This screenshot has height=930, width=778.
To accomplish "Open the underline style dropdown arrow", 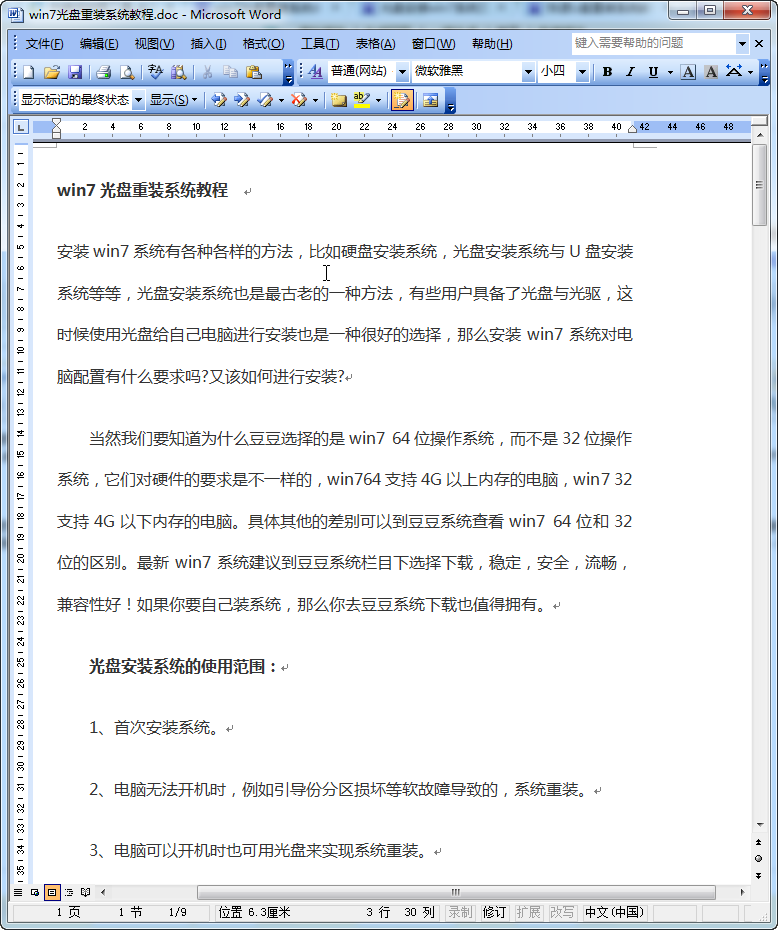I will pos(670,72).
